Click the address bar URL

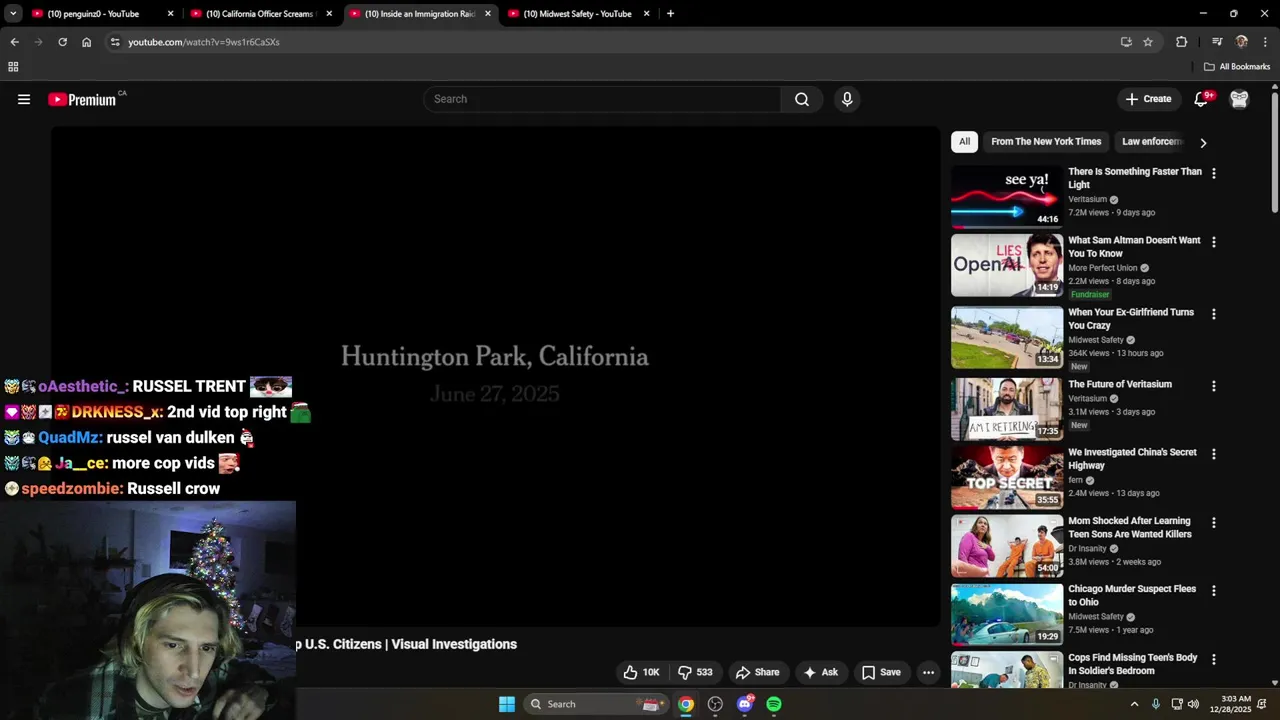(204, 42)
